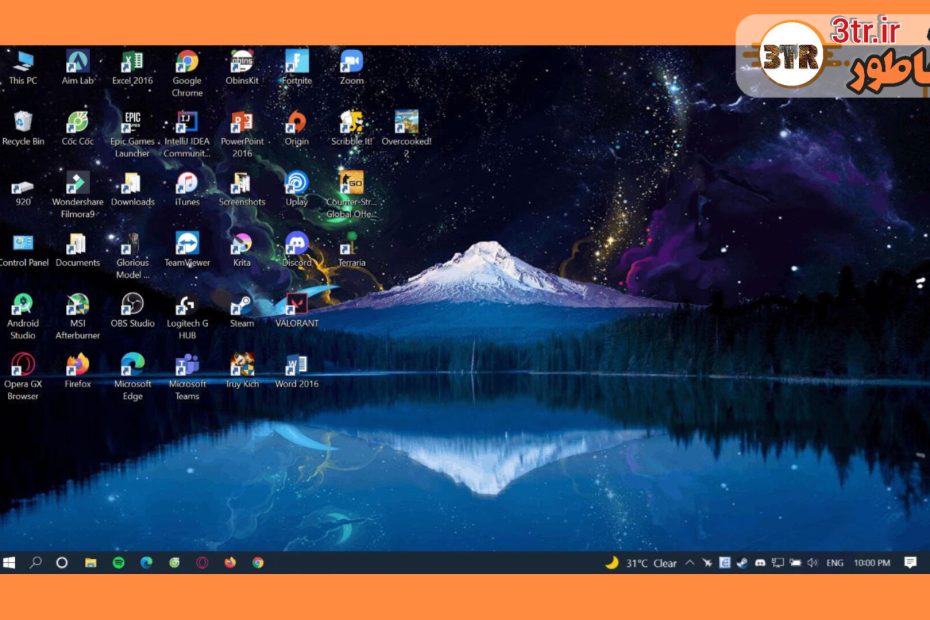
Task: Open the 31°C Clear weather widget
Action: point(641,563)
